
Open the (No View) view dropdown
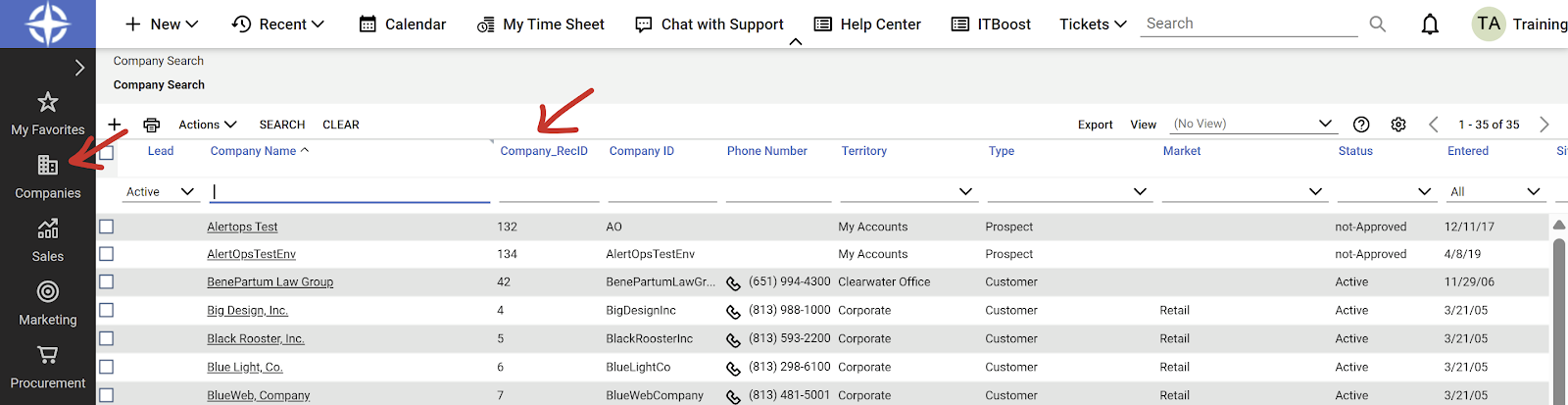1253,124
